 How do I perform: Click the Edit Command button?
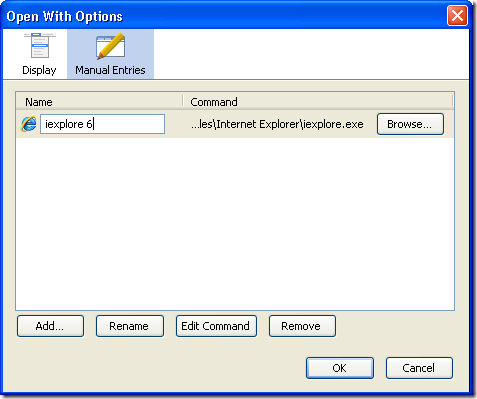click(216, 326)
